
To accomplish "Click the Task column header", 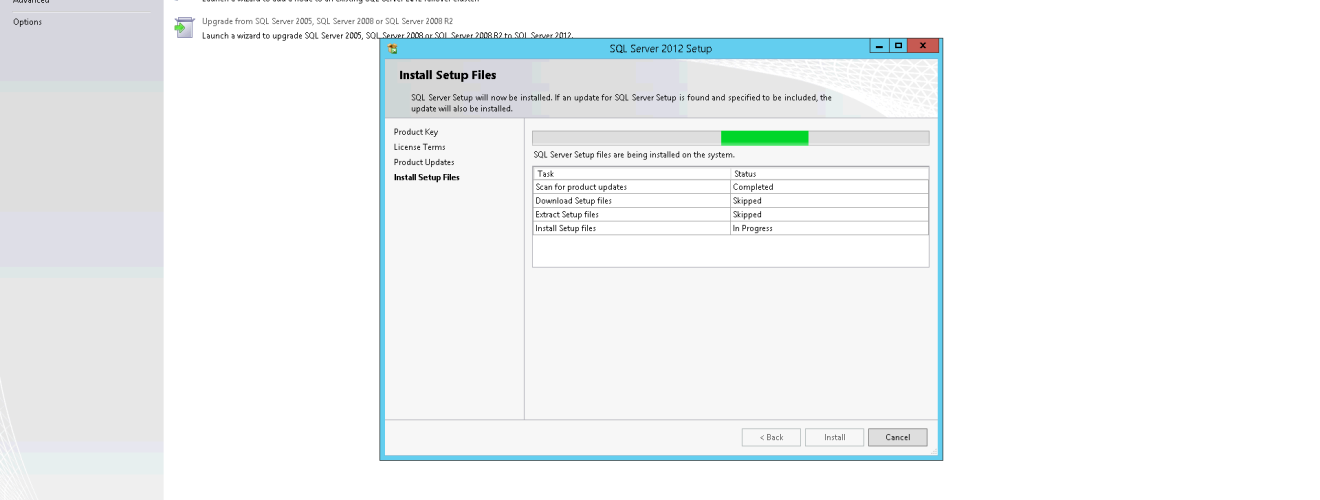I will 631,173.
